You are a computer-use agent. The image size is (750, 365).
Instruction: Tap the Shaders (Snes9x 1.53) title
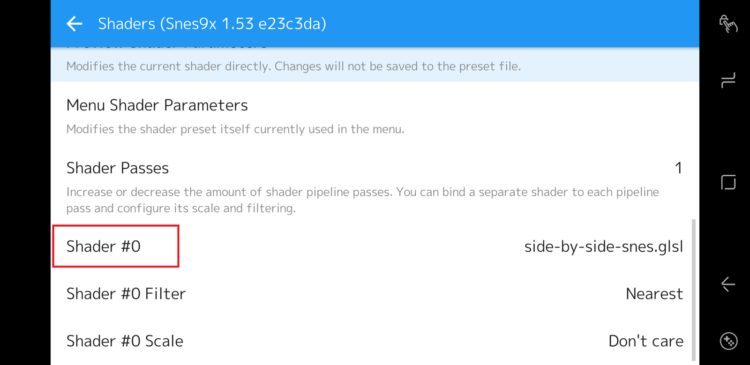point(212,23)
